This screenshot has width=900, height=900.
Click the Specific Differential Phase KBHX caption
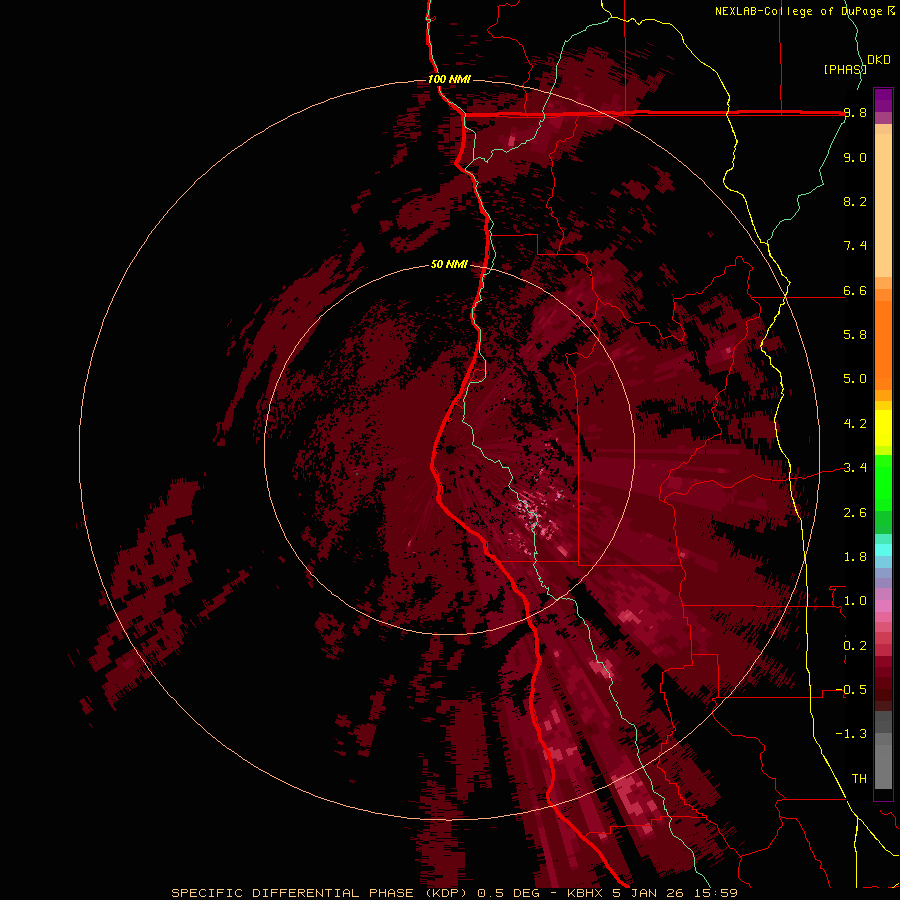click(455, 893)
